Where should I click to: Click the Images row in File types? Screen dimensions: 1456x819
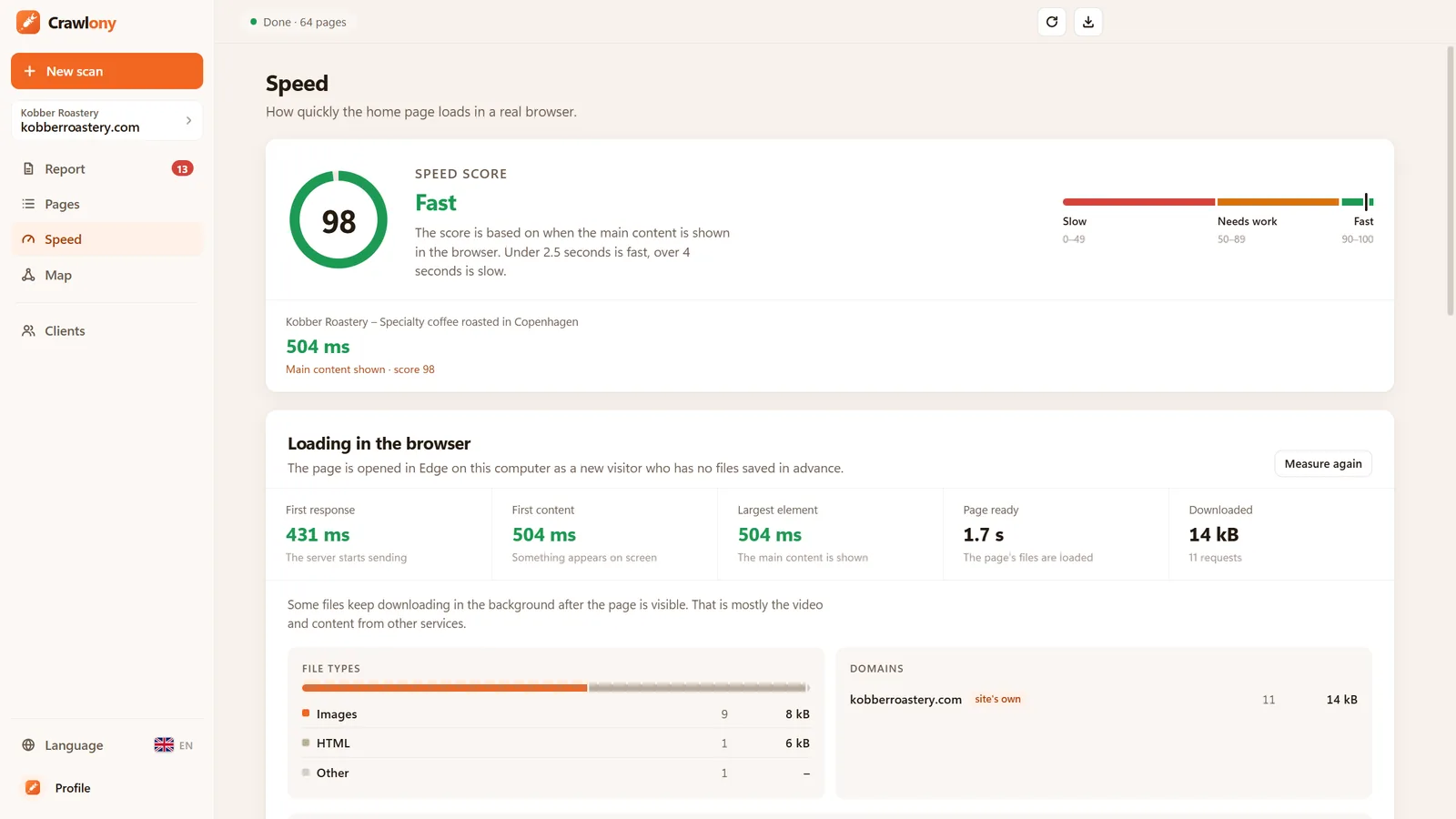pyautogui.click(x=555, y=714)
